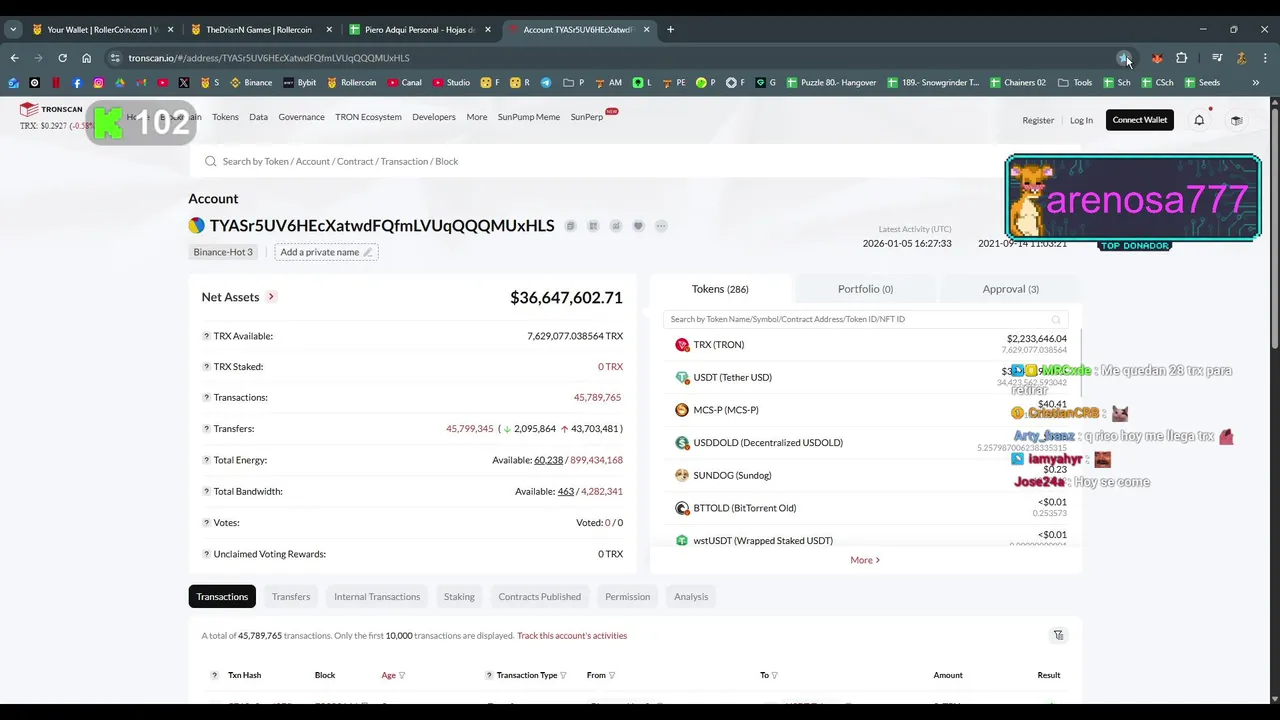Expand the token list with More
This screenshot has width=1280, height=720.
865,560
